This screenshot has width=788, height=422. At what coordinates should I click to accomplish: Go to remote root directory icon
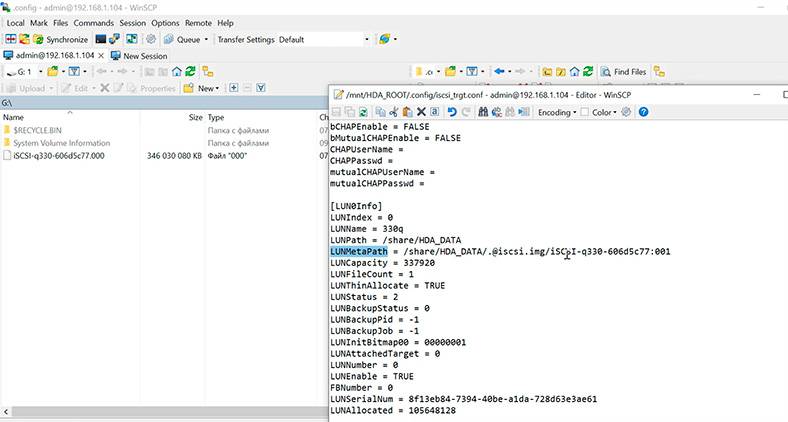(x=561, y=71)
